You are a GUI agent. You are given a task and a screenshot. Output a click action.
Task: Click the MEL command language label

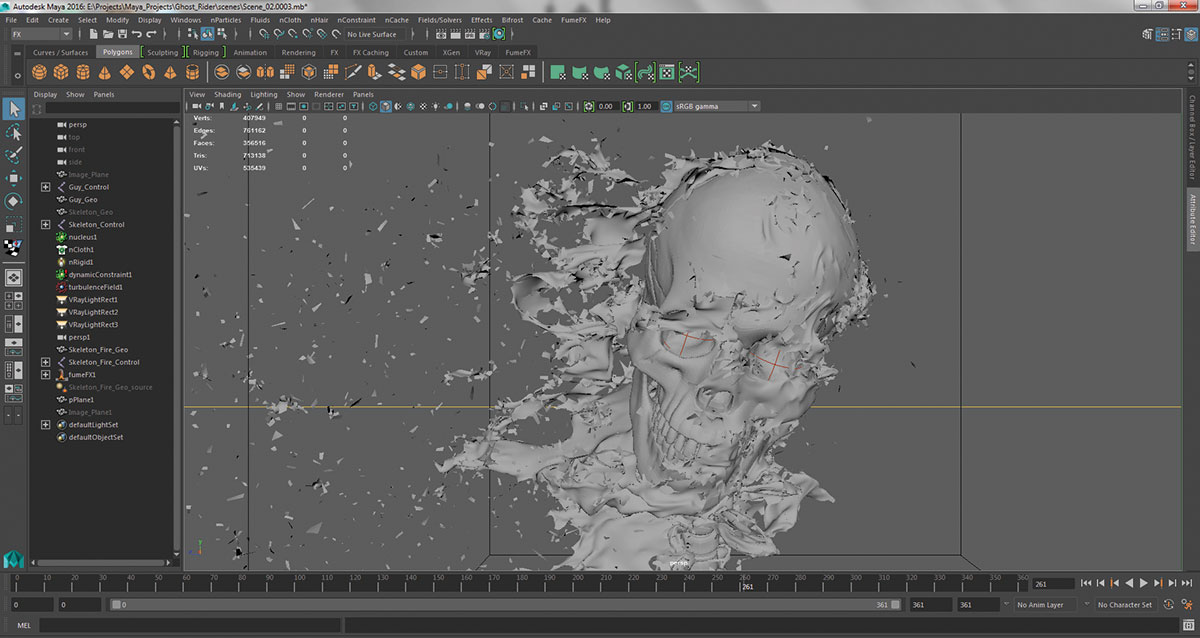click(24, 625)
